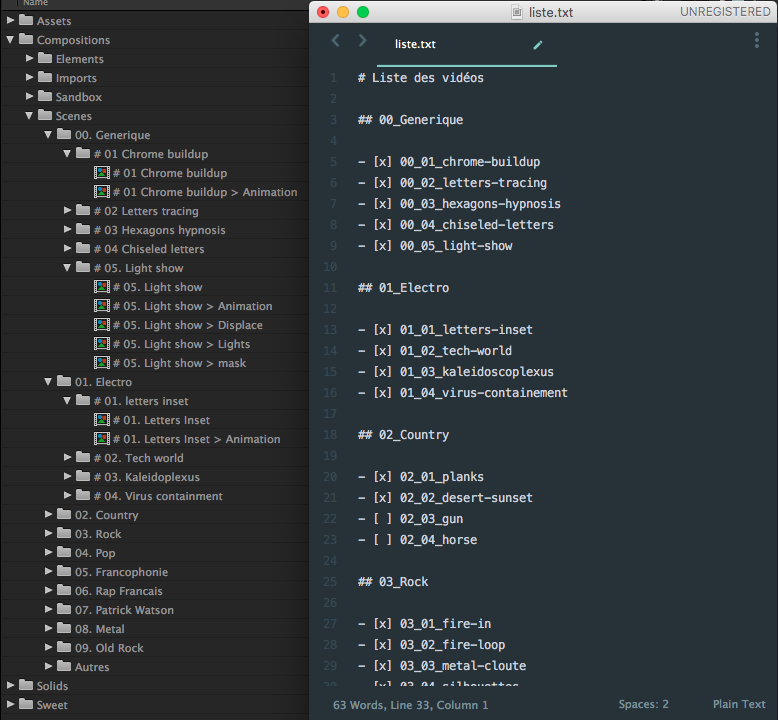Click the 02_02_desert-sunset line text
This screenshot has height=720, width=778.
(466, 498)
